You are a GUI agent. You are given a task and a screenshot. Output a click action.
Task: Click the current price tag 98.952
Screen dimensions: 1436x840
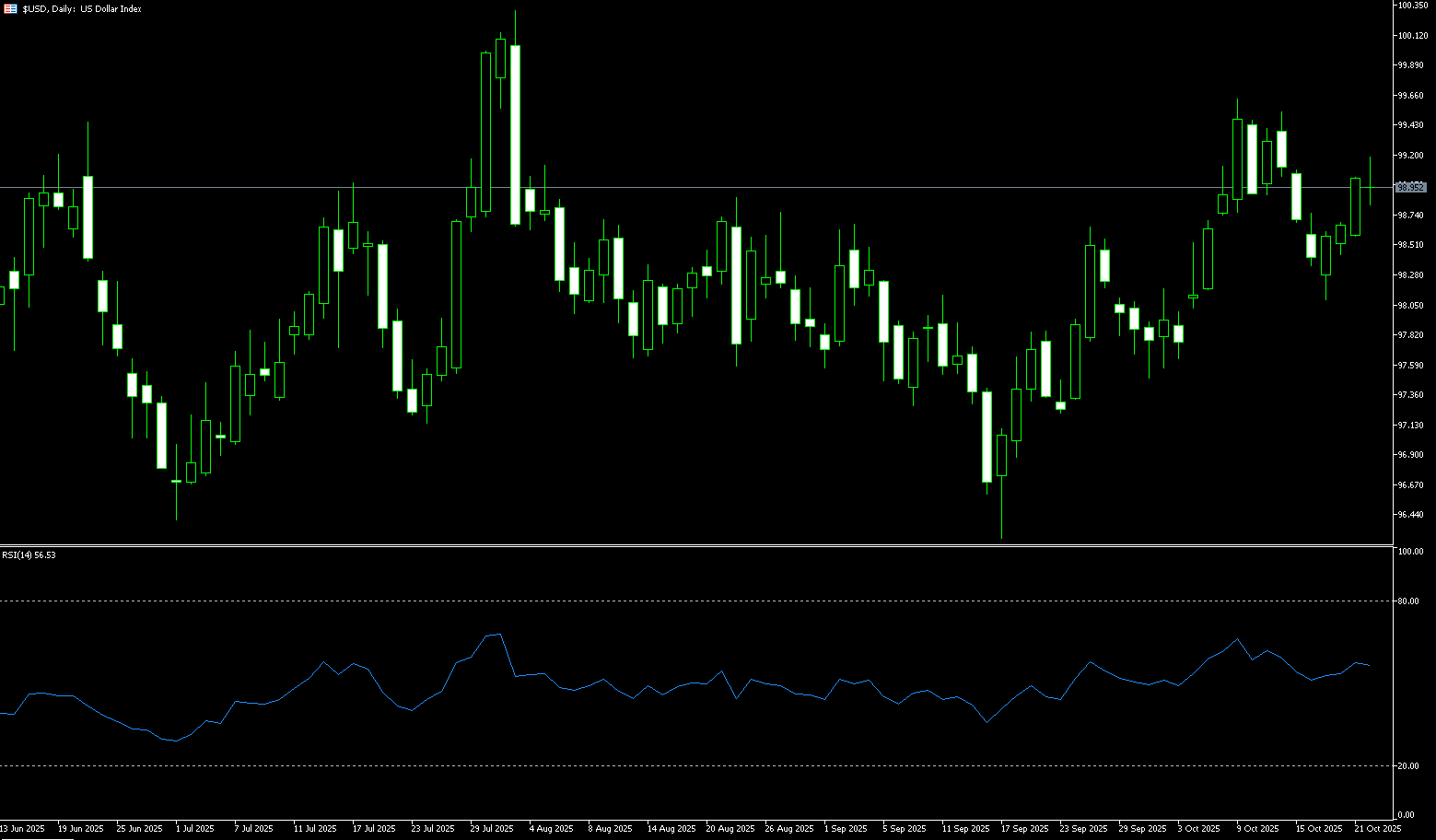[x=1410, y=187]
